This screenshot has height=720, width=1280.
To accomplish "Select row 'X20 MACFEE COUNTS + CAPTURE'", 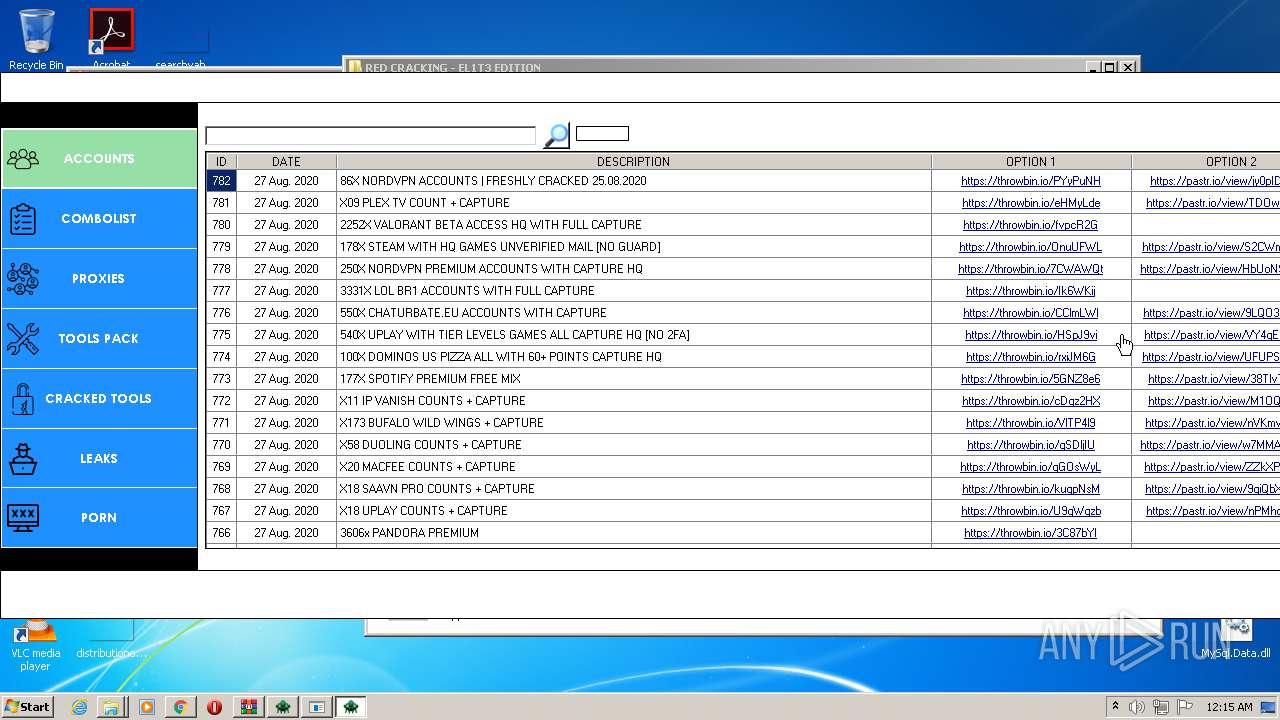I will tap(634, 467).
